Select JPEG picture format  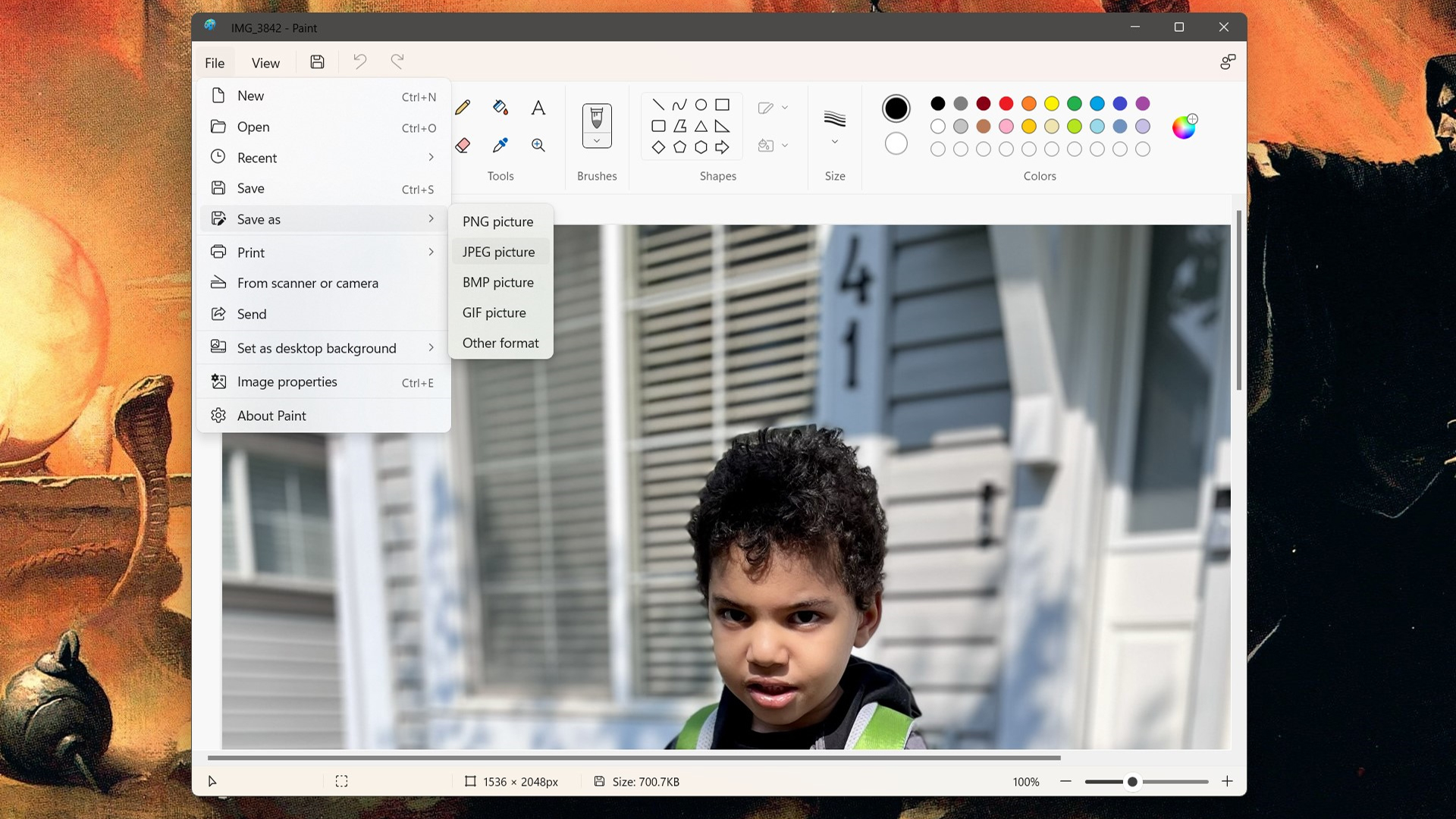pyautogui.click(x=498, y=251)
